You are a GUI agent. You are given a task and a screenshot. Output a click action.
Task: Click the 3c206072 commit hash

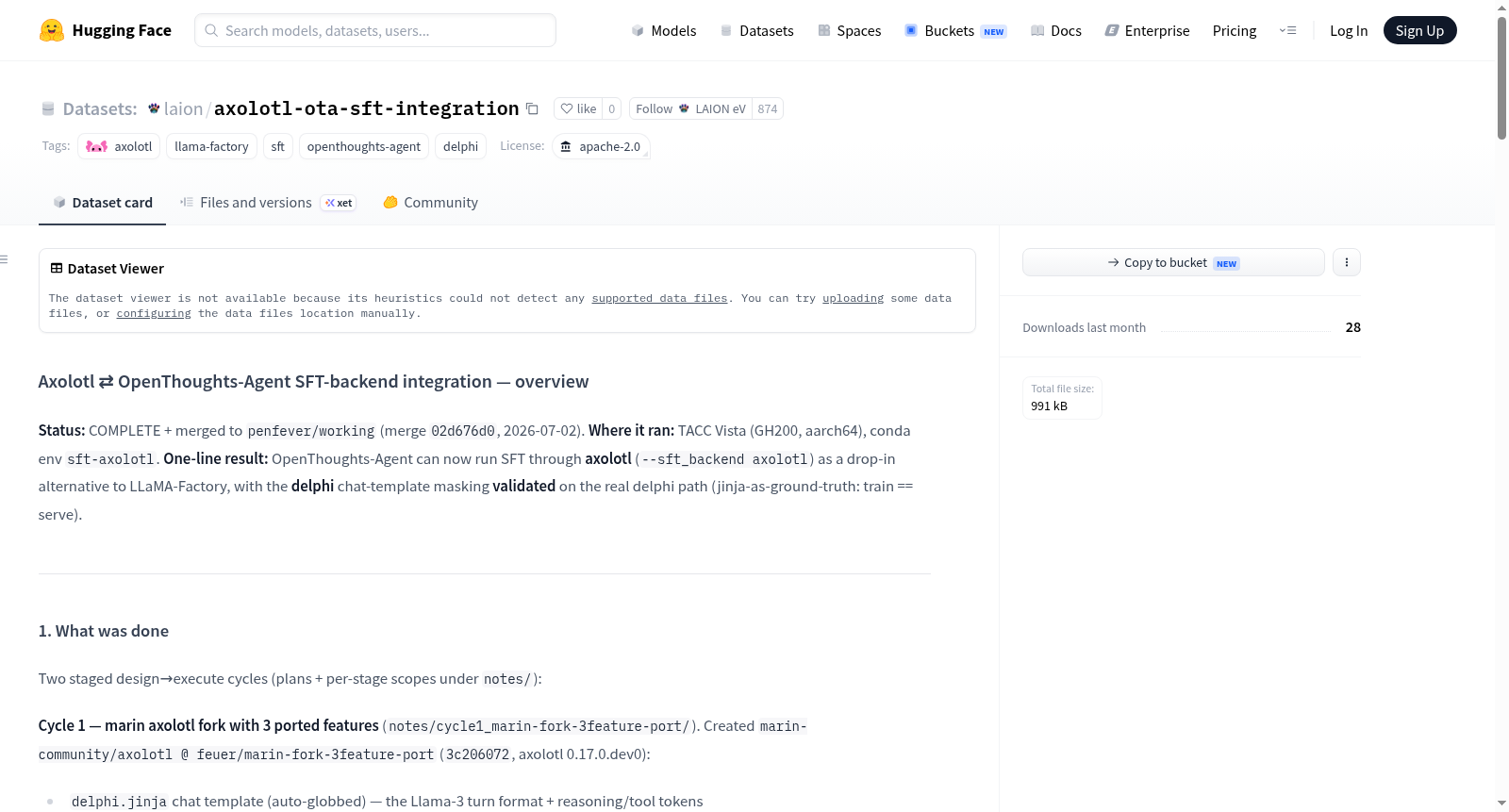[477, 754]
